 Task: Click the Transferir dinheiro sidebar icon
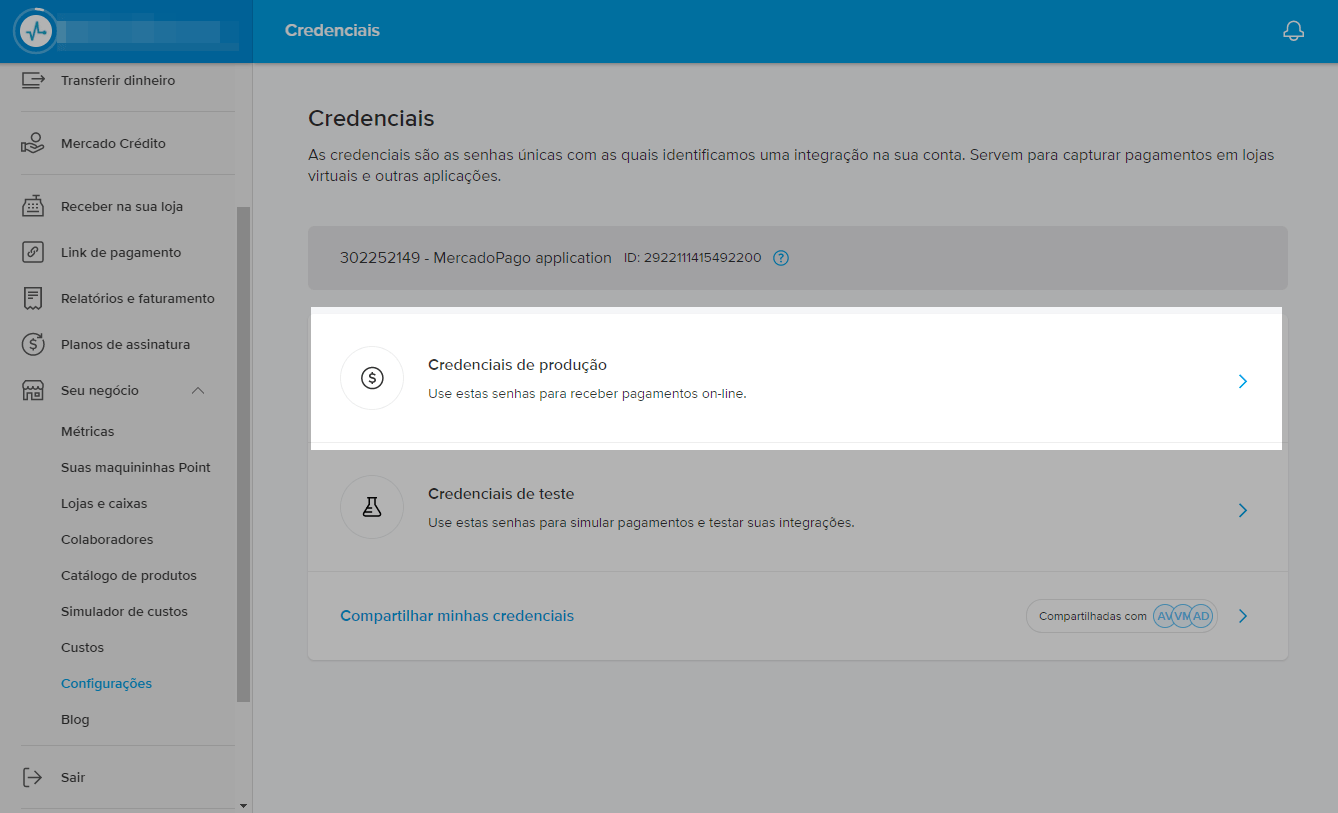tap(33, 80)
